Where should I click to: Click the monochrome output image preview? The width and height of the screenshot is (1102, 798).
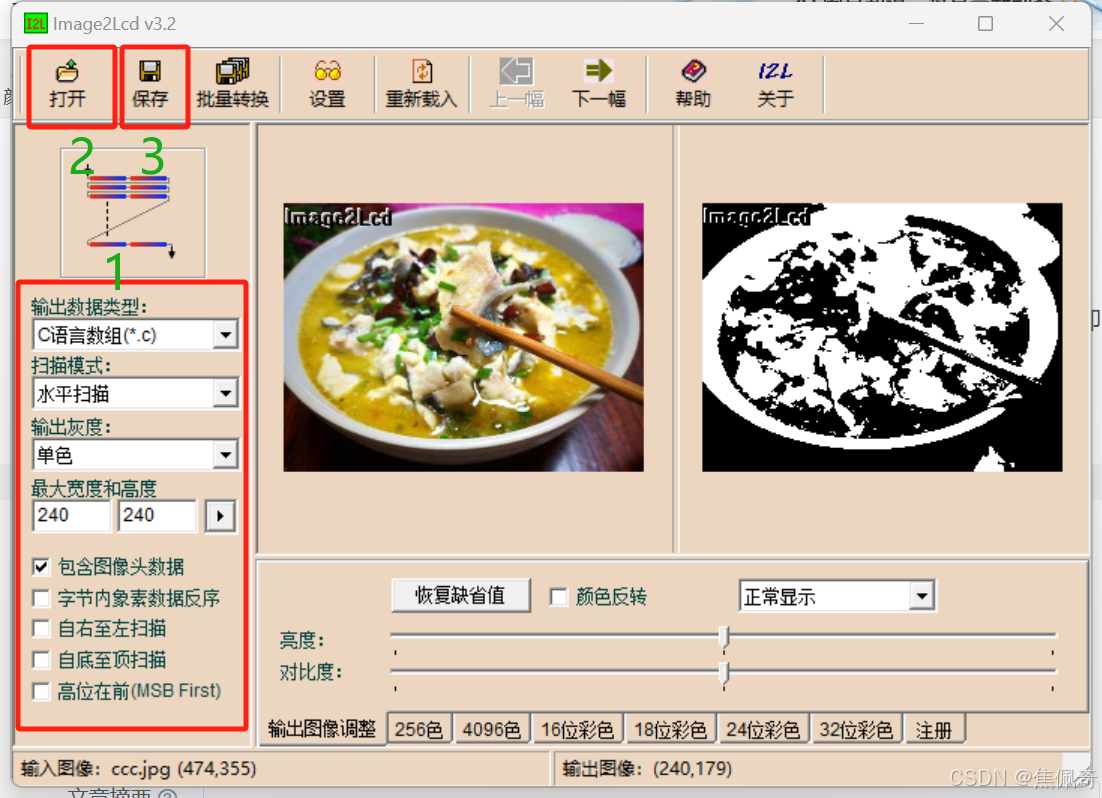tap(882, 337)
